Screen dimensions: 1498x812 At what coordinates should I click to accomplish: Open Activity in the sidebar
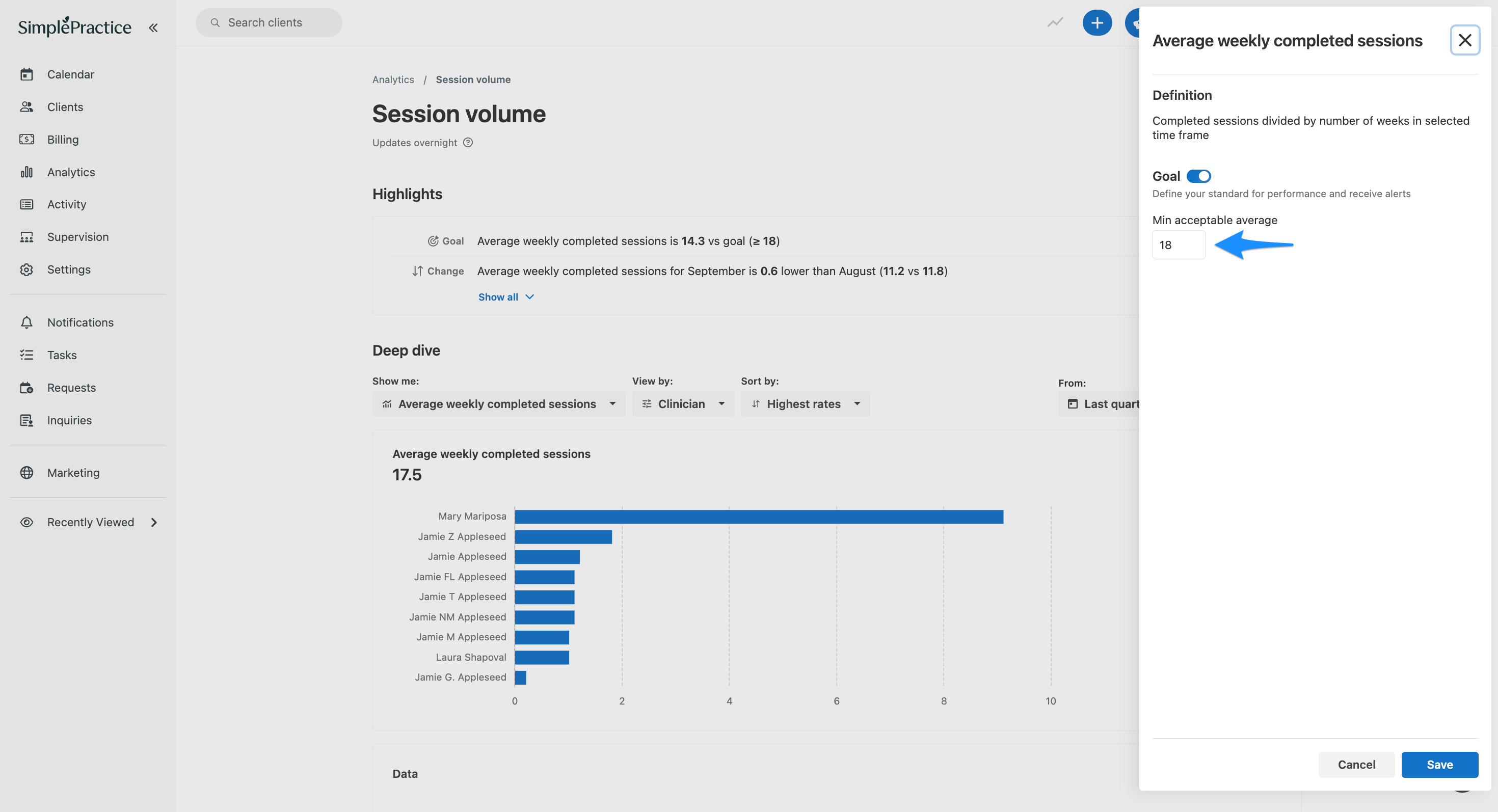[x=66, y=204]
